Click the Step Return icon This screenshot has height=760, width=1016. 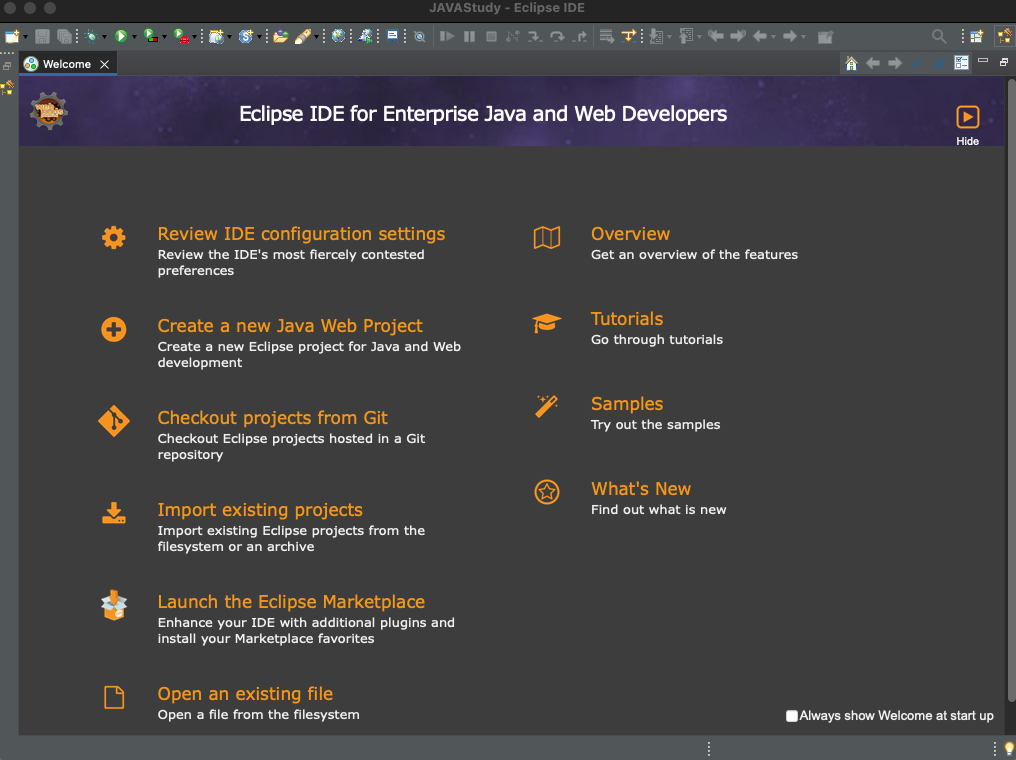click(579, 36)
